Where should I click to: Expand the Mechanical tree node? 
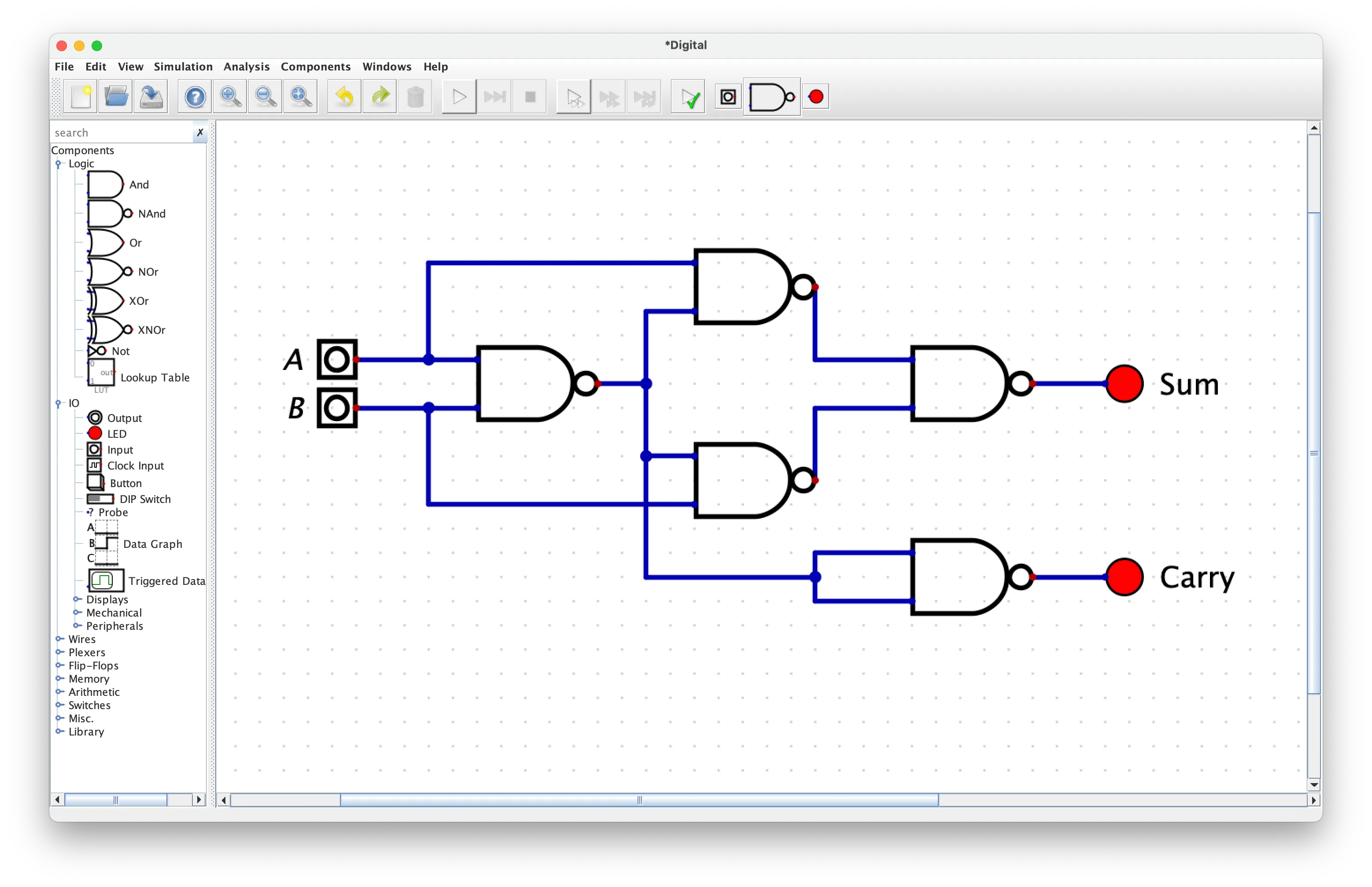tap(77, 613)
